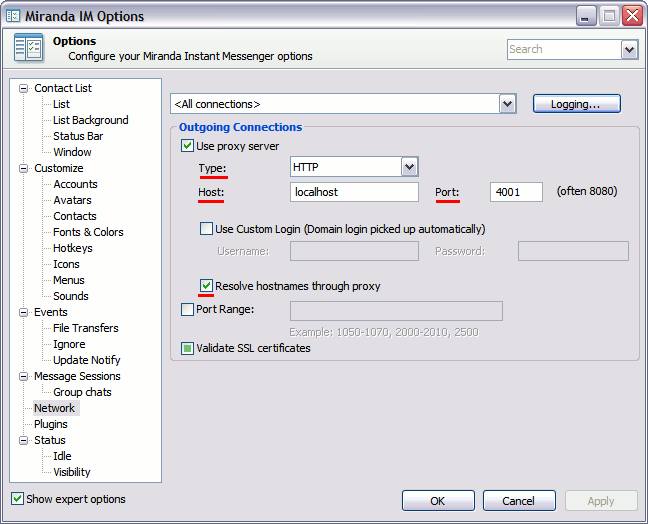
Task: Toggle the Use proxy server checkbox
Action: pyautogui.click(x=187, y=146)
